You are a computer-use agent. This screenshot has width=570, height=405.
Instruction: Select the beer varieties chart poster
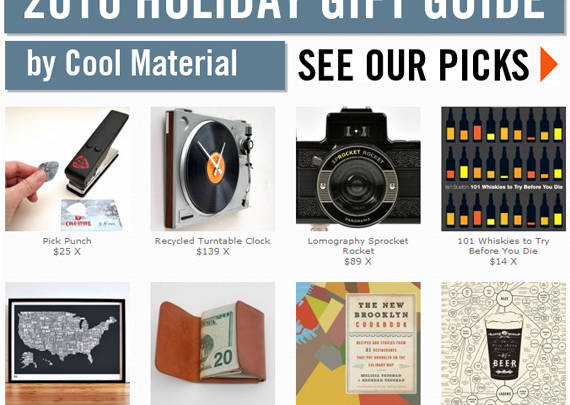click(503, 344)
